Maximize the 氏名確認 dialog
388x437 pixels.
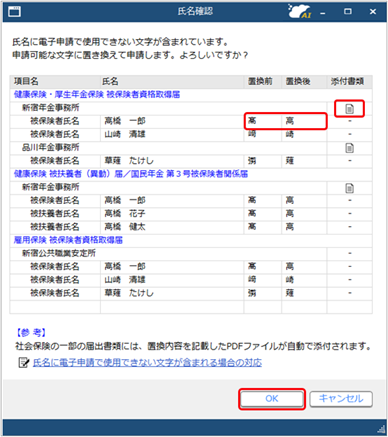pyautogui.click(x=348, y=12)
